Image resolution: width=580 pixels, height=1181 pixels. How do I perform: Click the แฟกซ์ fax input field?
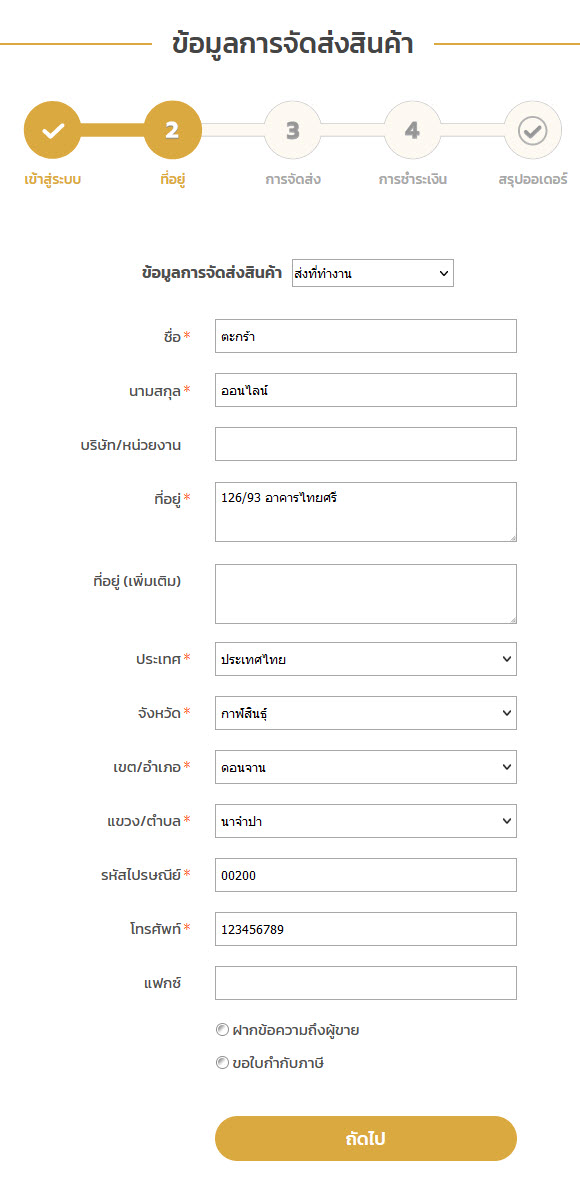[366, 983]
